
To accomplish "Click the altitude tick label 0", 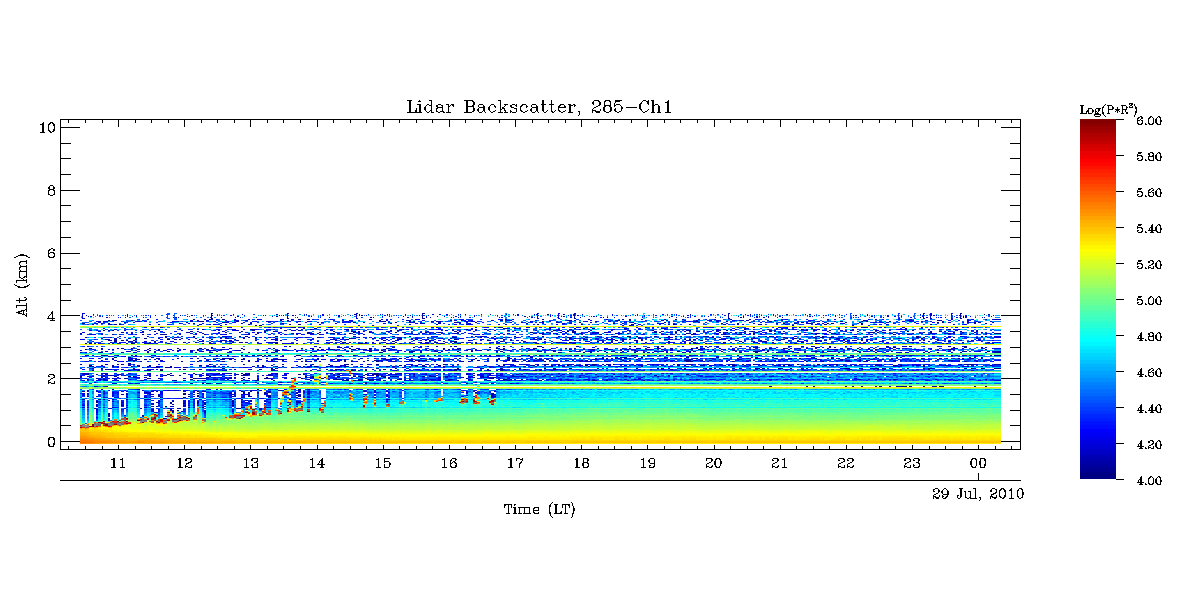I will coord(49,442).
